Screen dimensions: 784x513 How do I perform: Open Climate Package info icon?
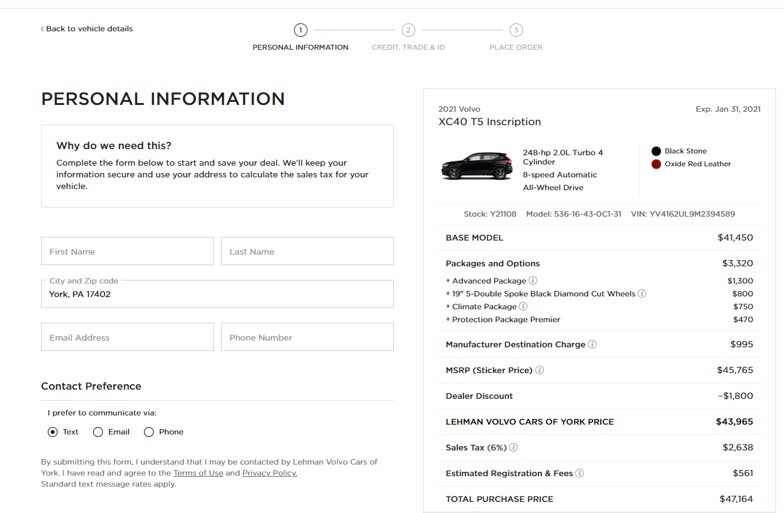(x=523, y=306)
